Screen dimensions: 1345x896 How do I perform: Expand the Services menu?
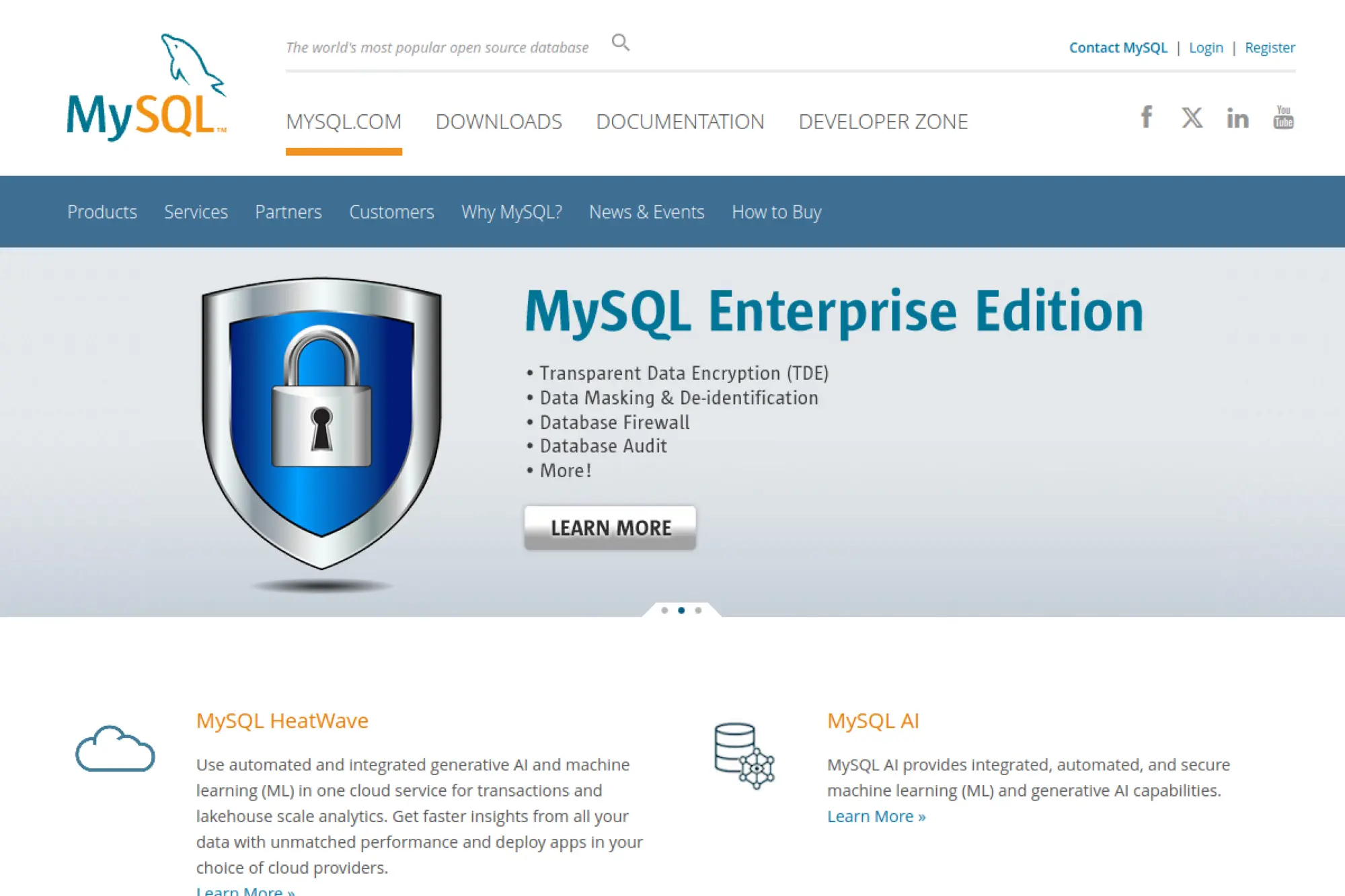coord(196,212)
